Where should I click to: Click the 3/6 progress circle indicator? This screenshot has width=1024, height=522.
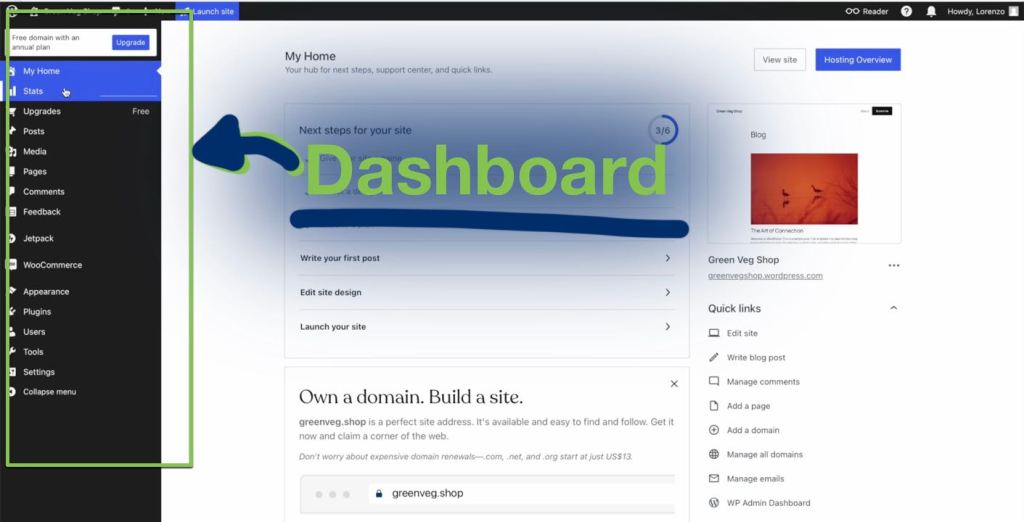coord(662,130)
